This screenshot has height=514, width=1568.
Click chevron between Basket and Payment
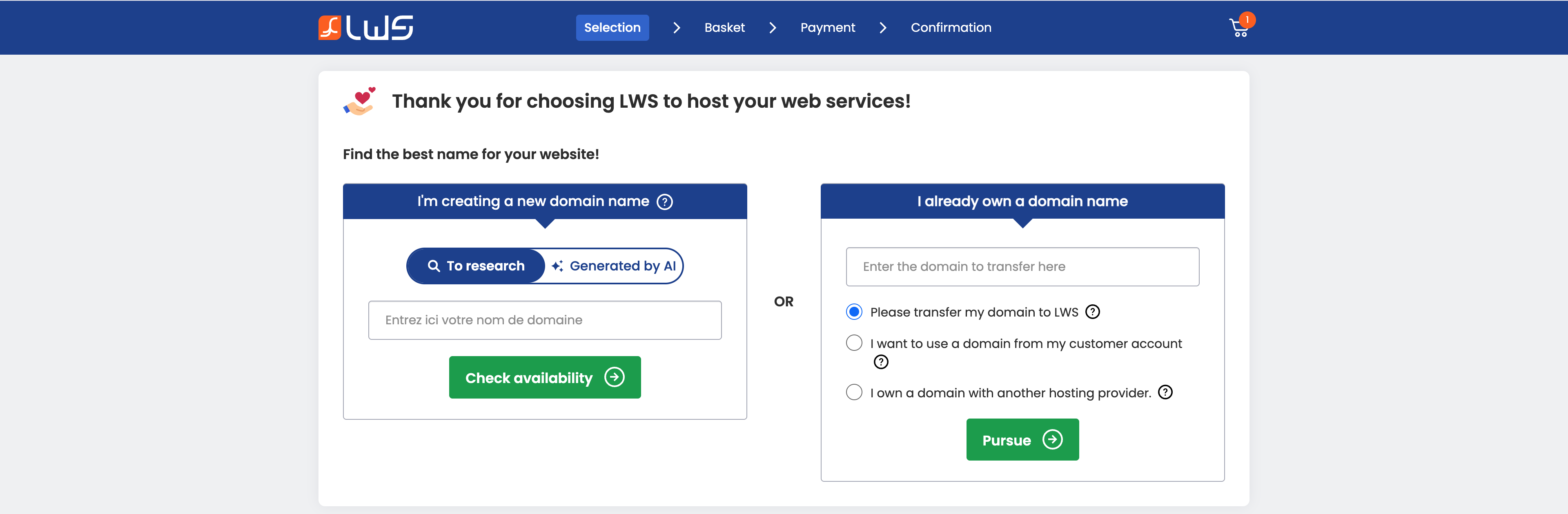[x=773, y=28]
